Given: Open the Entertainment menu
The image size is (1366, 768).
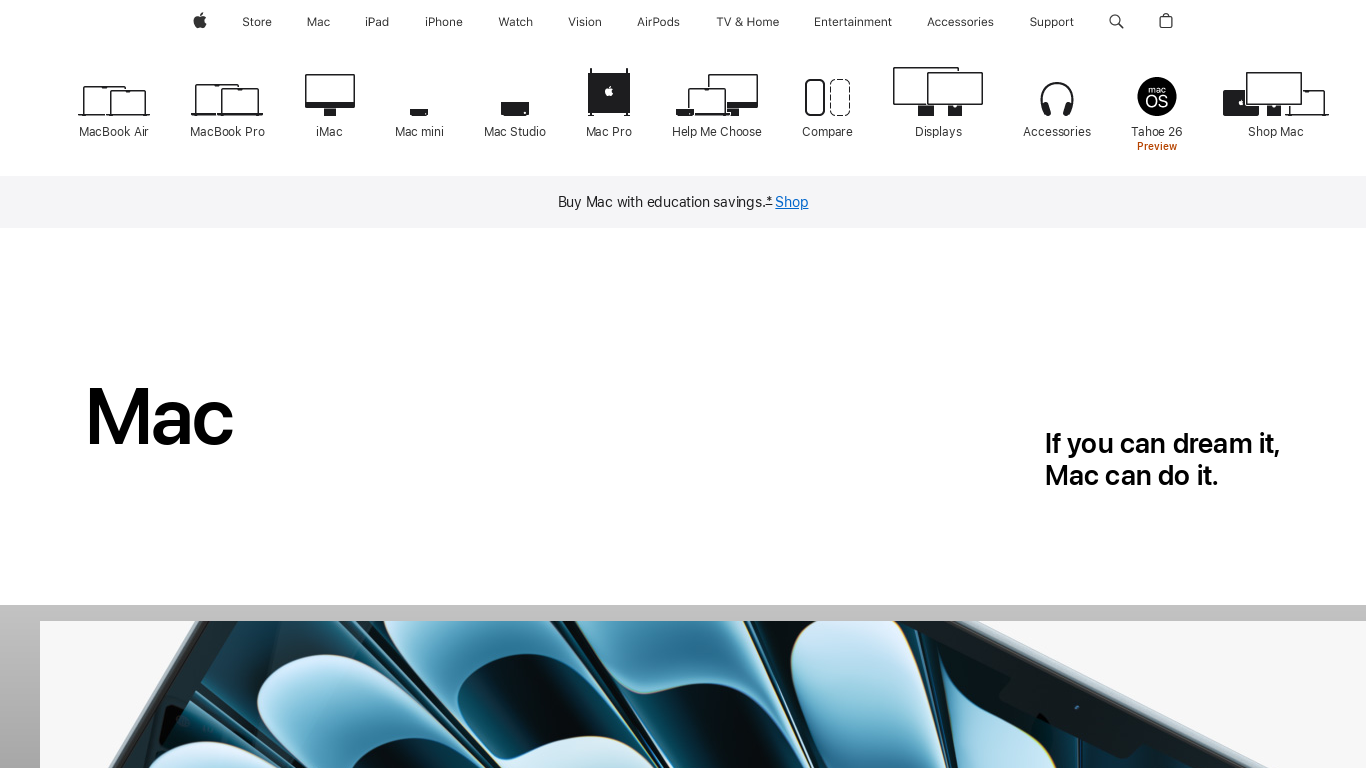Looking at the screenshot, I should 853,22.
